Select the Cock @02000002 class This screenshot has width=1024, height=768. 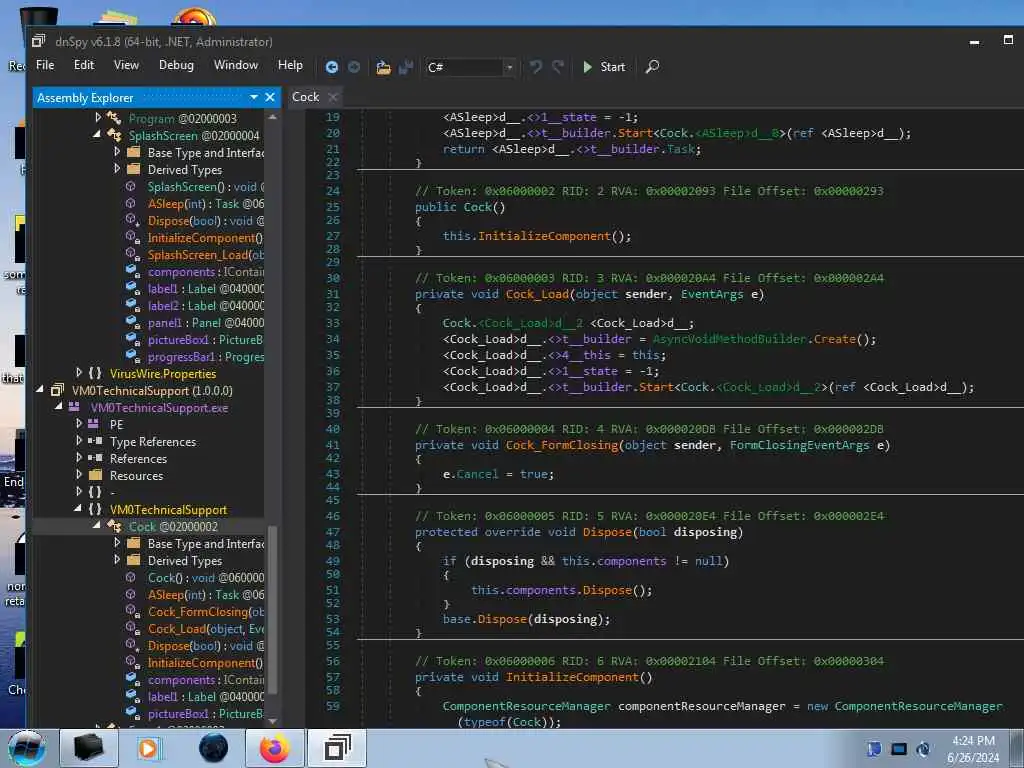point(173,526)
